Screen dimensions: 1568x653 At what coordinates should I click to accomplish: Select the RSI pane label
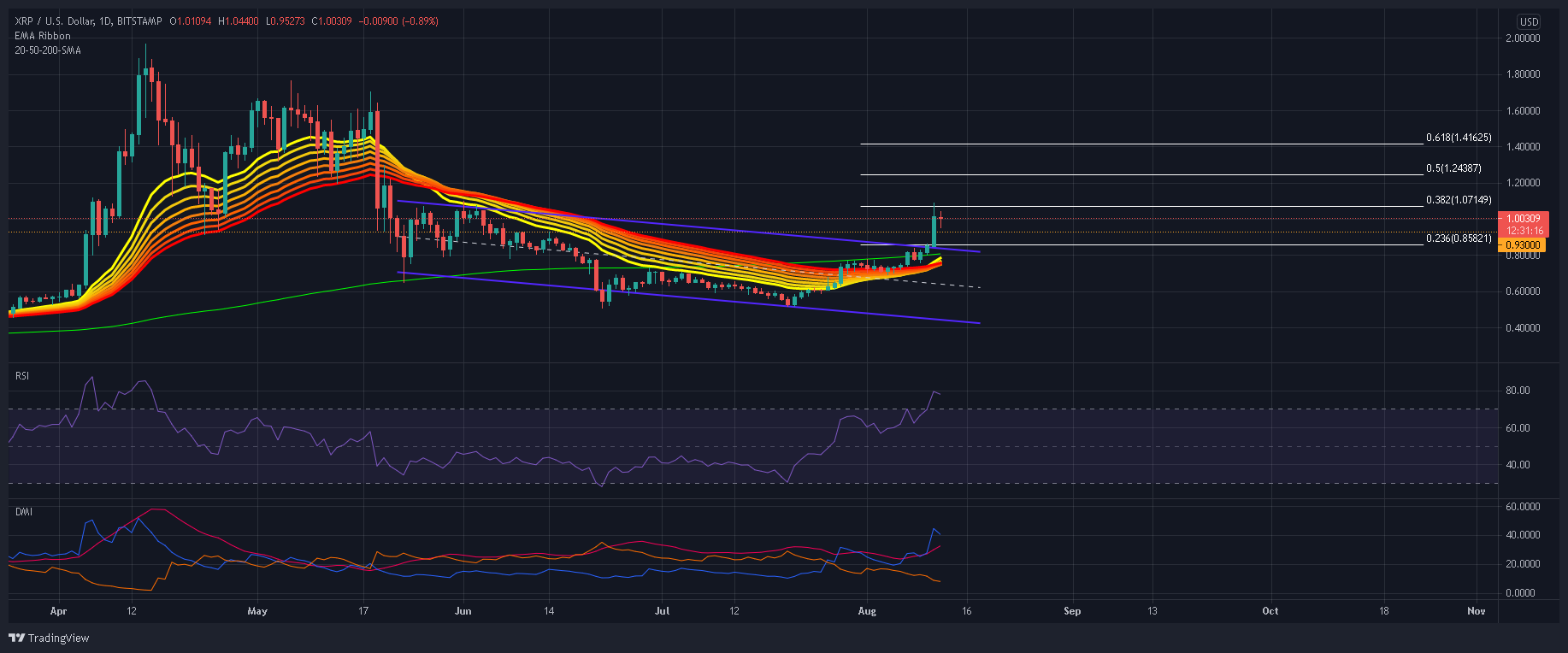pyautogui.click(x=22, y=376)
